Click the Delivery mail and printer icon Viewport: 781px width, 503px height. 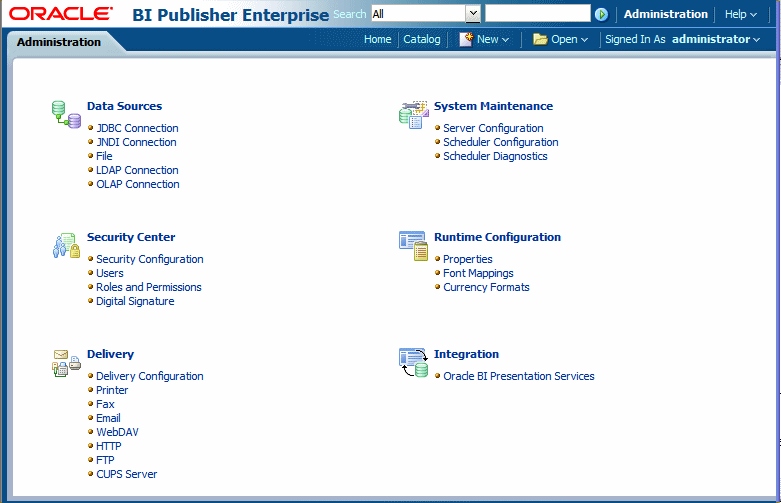66,363
